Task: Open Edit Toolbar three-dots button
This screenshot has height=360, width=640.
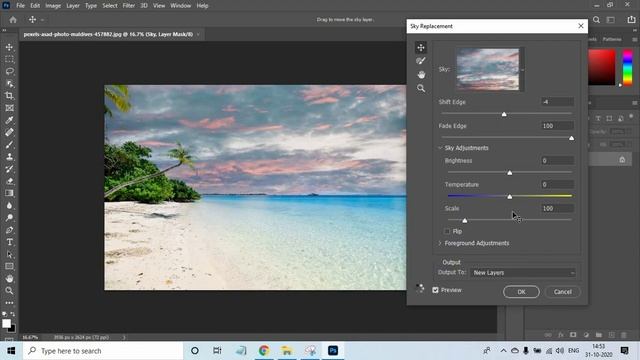Action: [x=9, y=303]
